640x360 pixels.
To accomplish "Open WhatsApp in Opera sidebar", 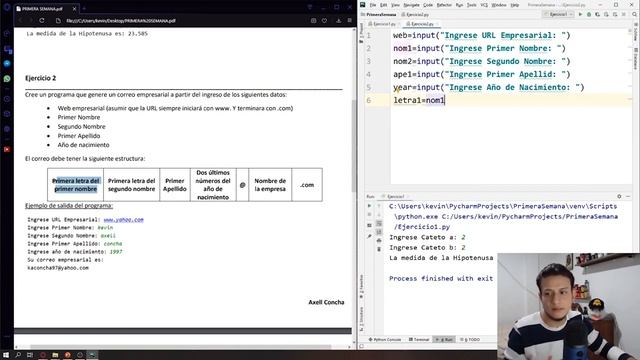I will coord(7,79).
